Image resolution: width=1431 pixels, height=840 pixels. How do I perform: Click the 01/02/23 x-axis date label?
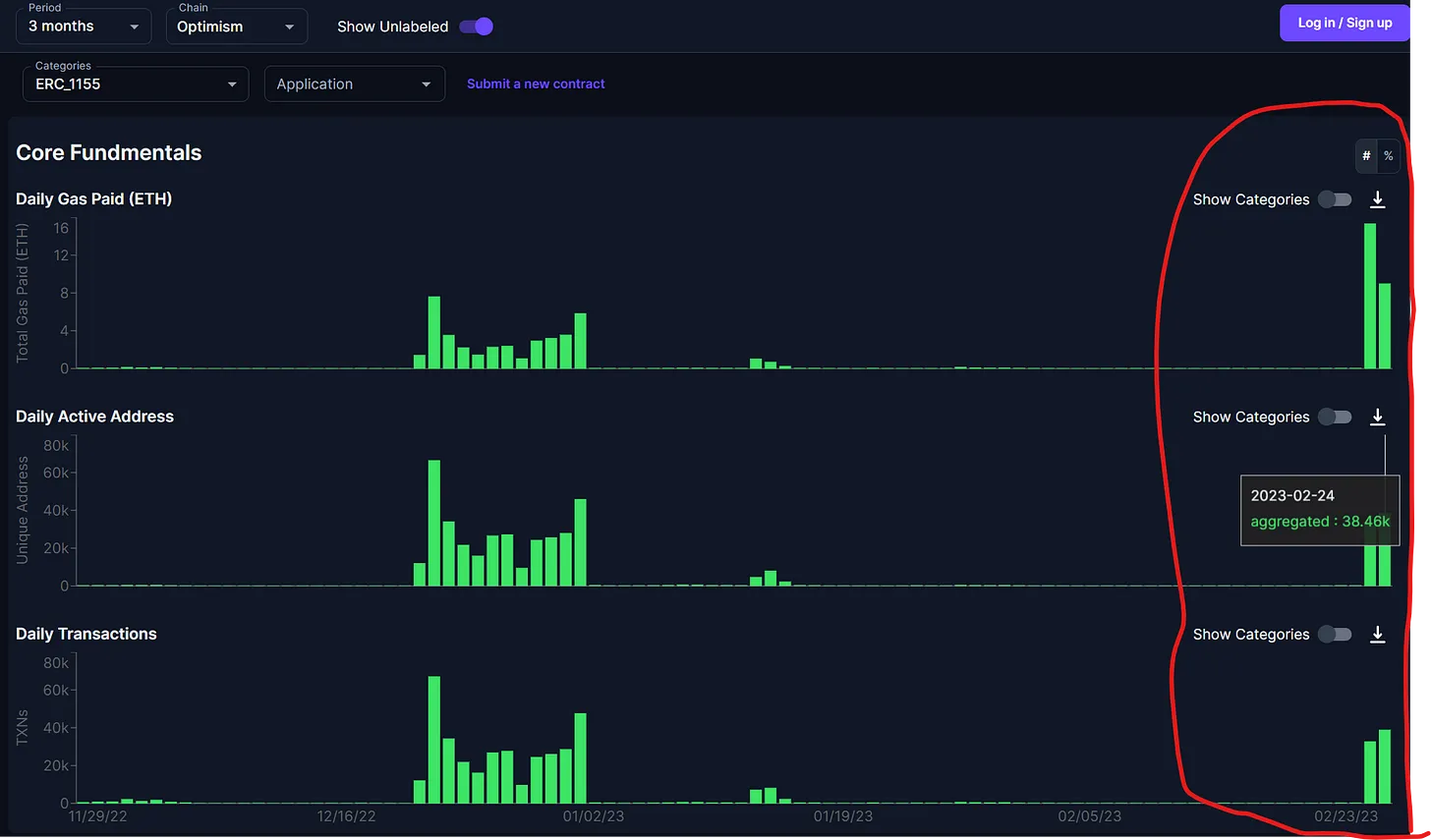tap(594, 816)
